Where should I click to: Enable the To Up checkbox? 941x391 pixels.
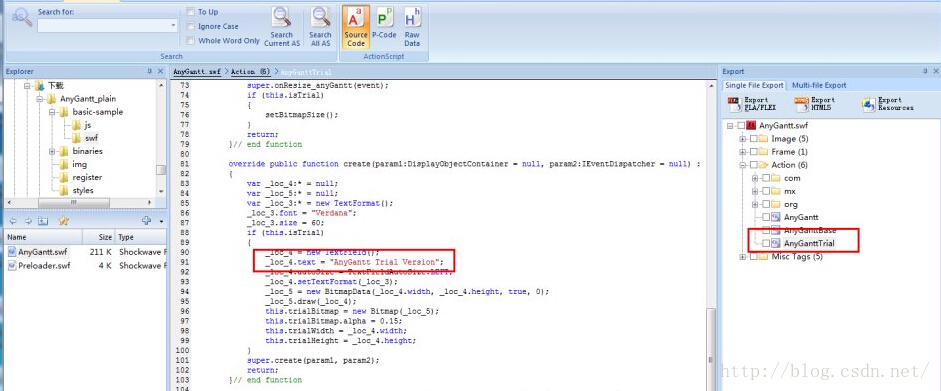click(190, 12)
